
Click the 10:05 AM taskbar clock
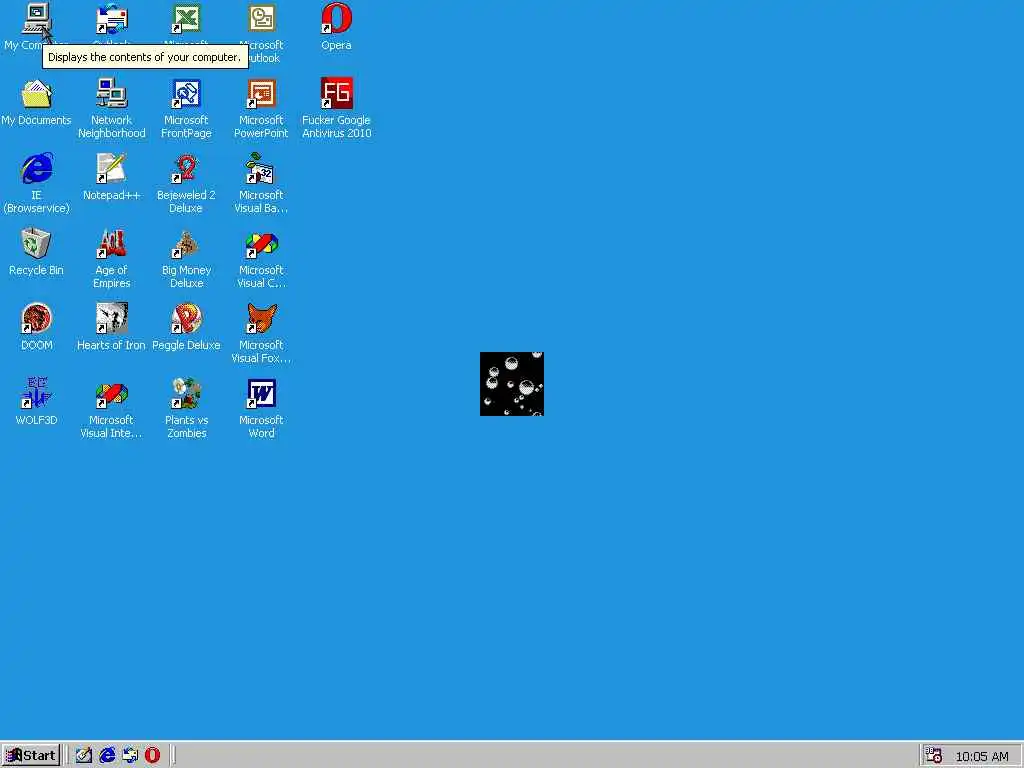[982, 756]
